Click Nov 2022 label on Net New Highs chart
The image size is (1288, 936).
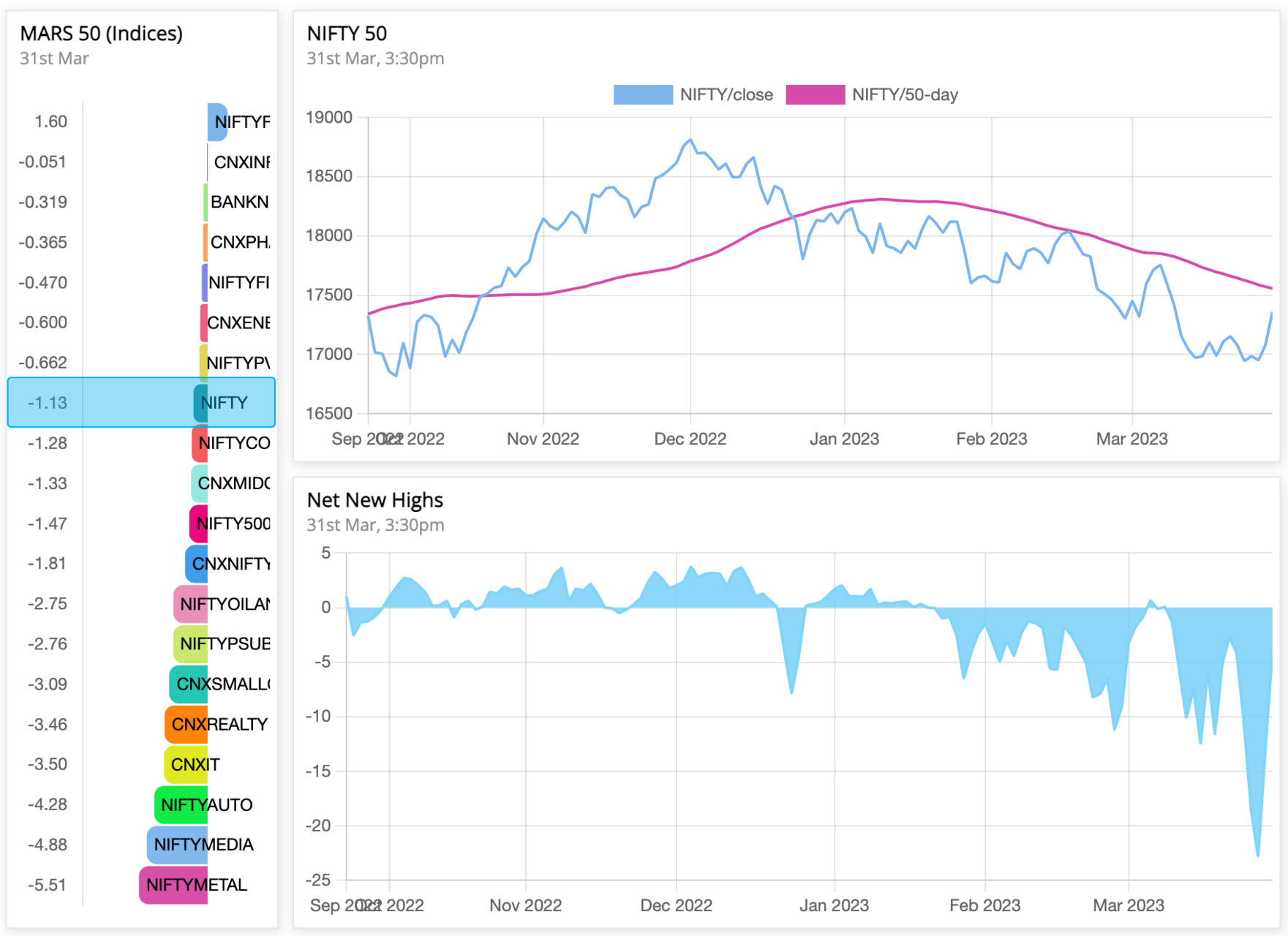(526, 905)
